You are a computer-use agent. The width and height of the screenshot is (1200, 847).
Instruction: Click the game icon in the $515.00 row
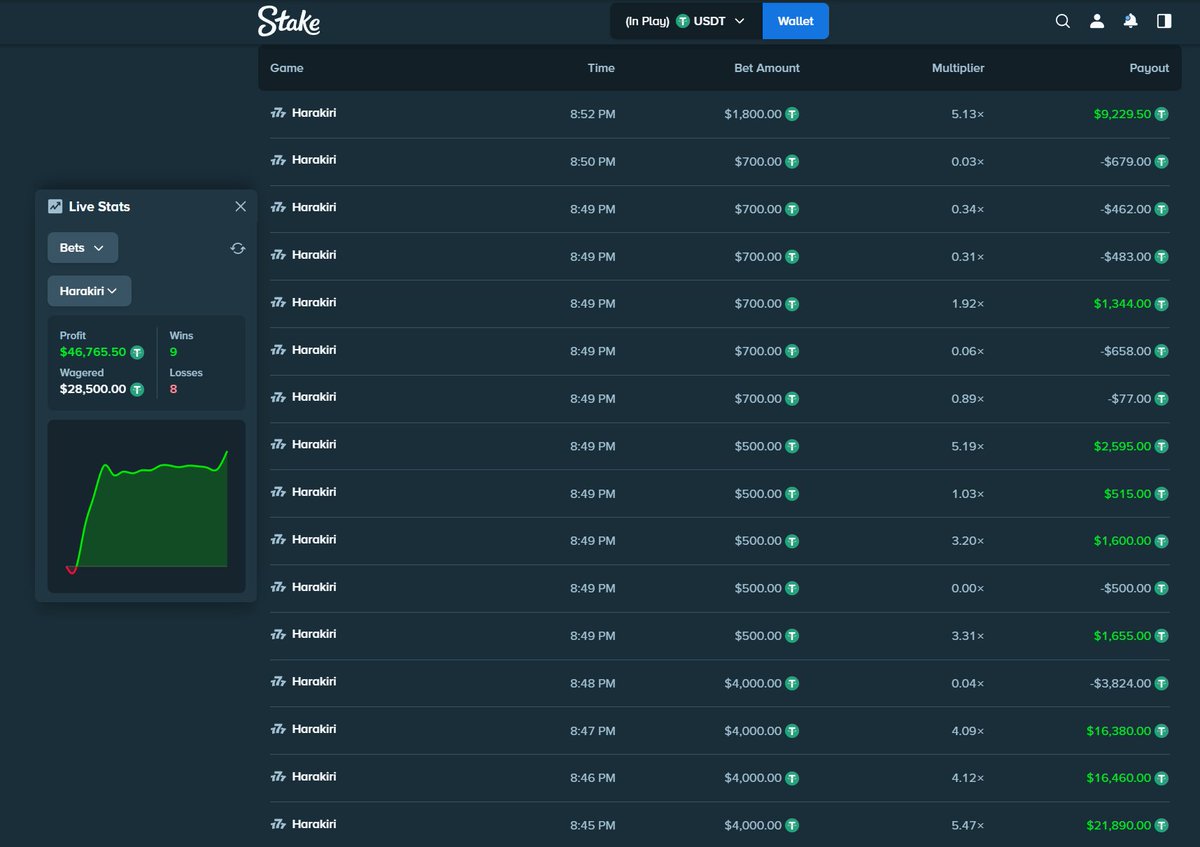click(x=278, y=493)
